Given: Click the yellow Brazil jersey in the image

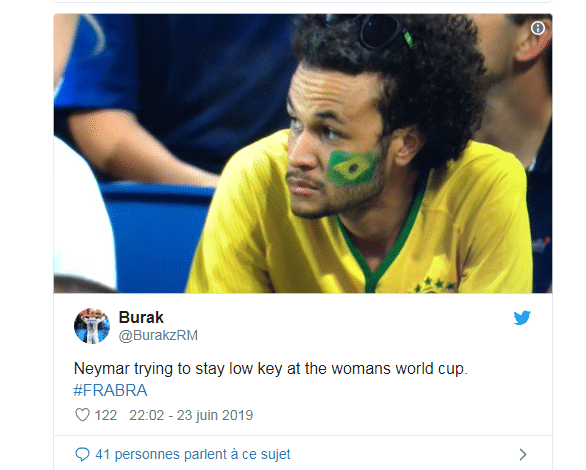Looking at the screenshot, I should (x=360, y=236).
